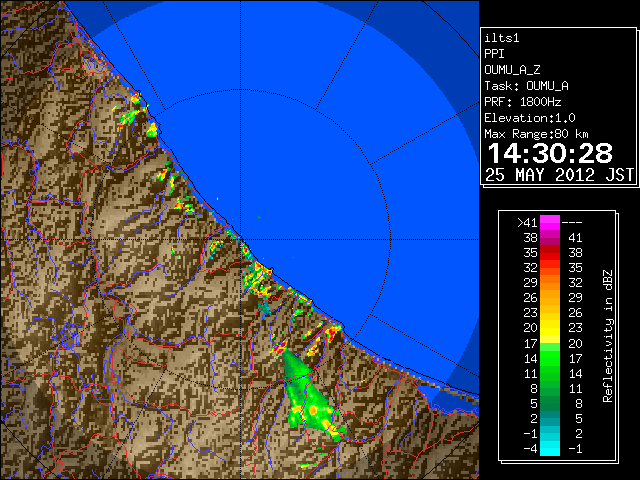Click the 'ilts1' label in info panel
The width and height of the screenshot is (640, 480).
click(502, 38)
